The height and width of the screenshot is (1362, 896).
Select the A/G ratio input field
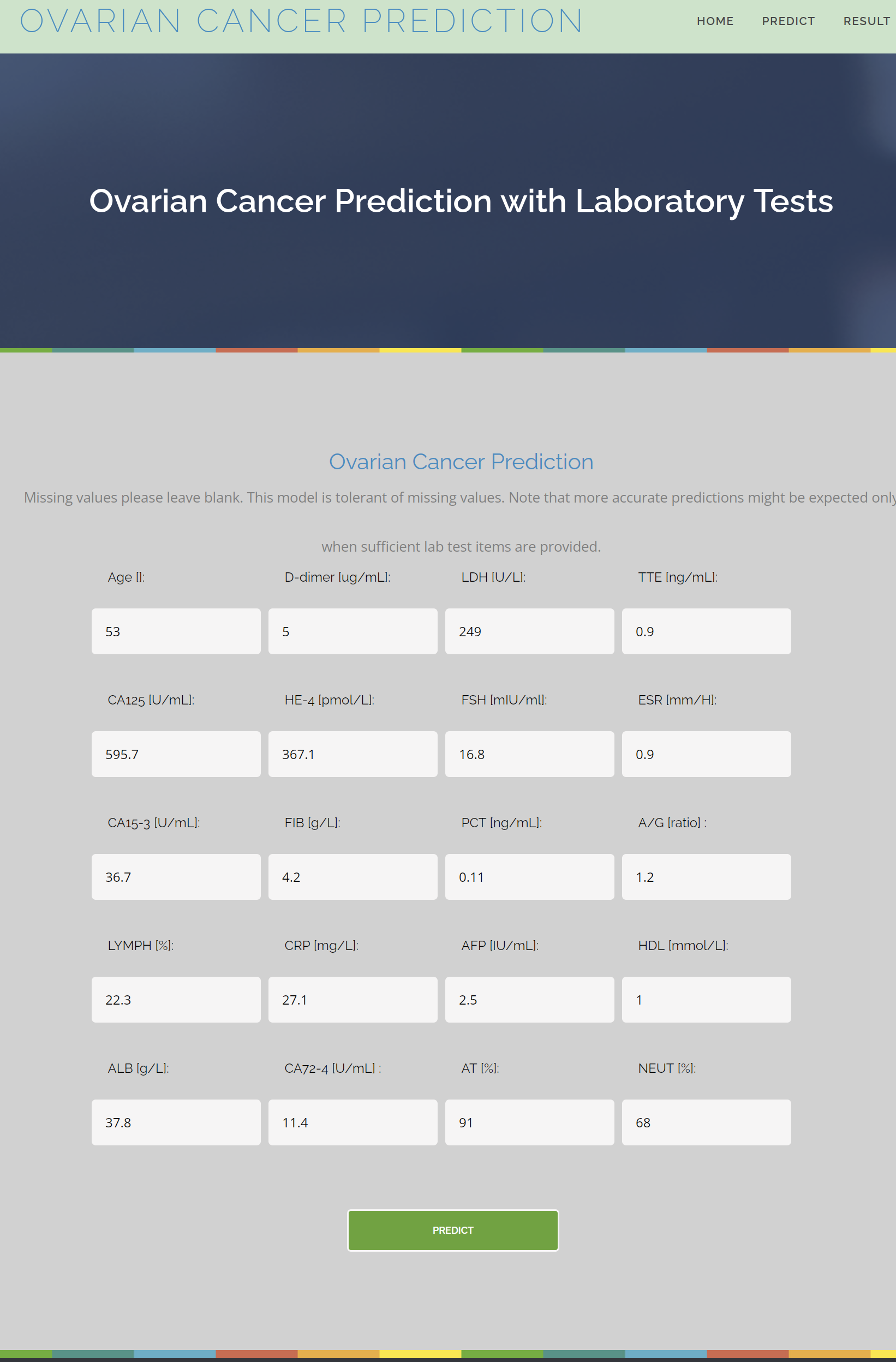(706, 877)
